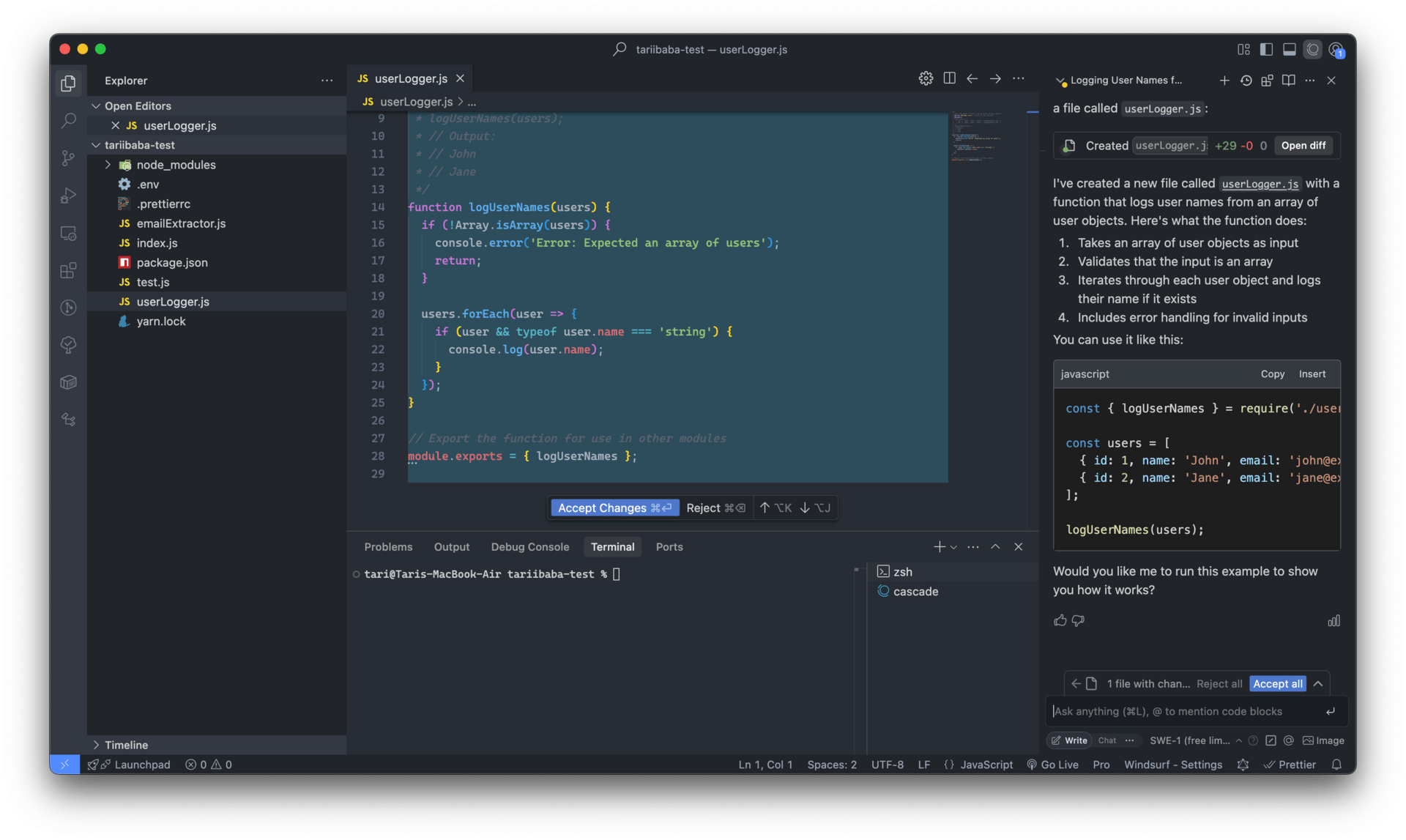This screenshot has width=1406, height=840.
Task: Click the Run and Debug icon
Action: [68, 196]
